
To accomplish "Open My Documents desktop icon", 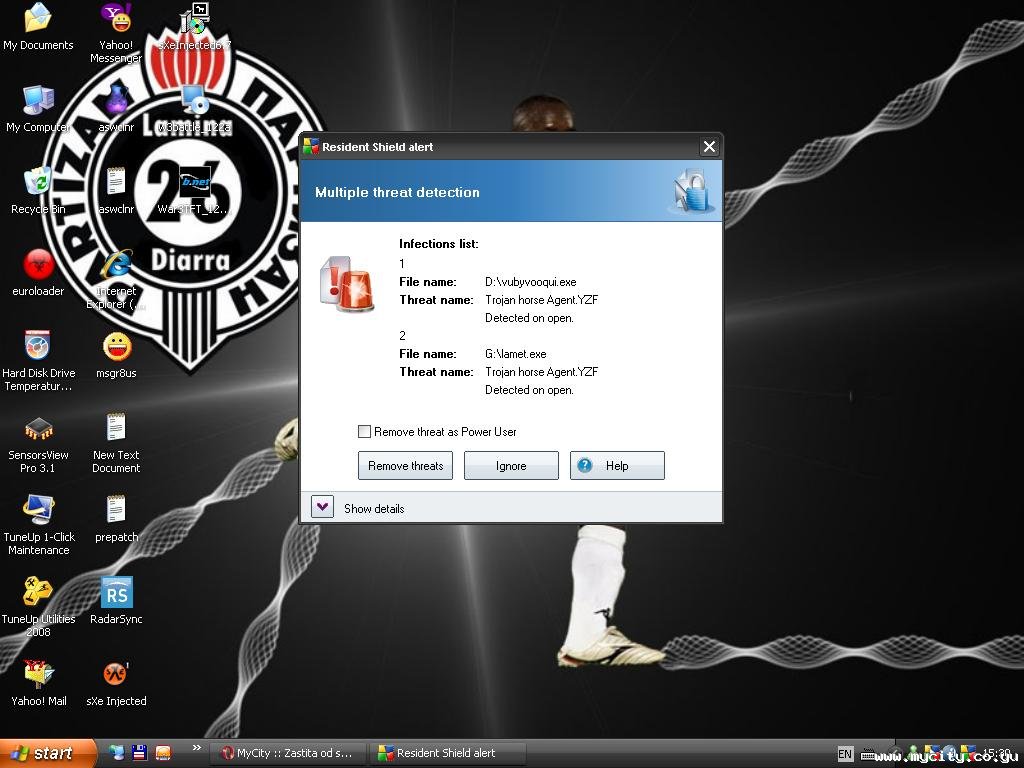I will pyautogui.click(x=38, y=26).
